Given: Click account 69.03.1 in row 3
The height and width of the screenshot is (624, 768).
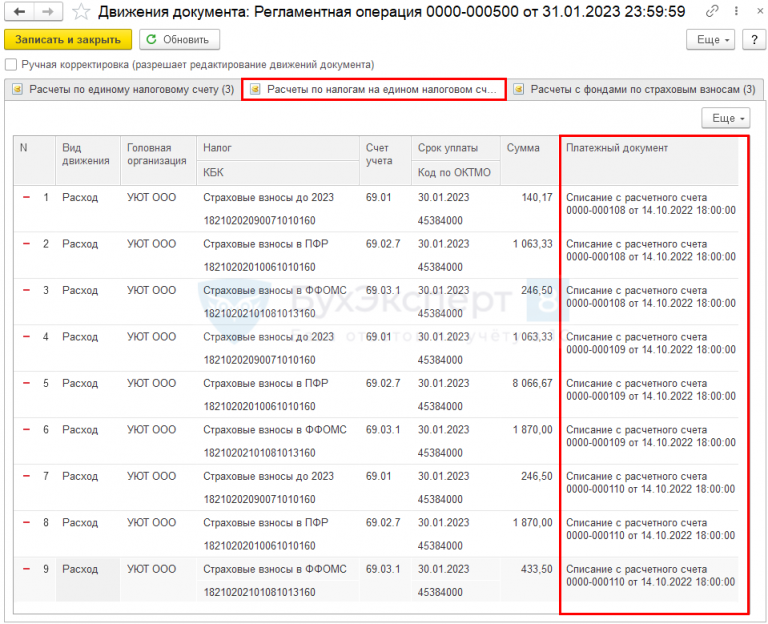Looking at the screenshot, I should pyautogui.click(x=383, y=290).
